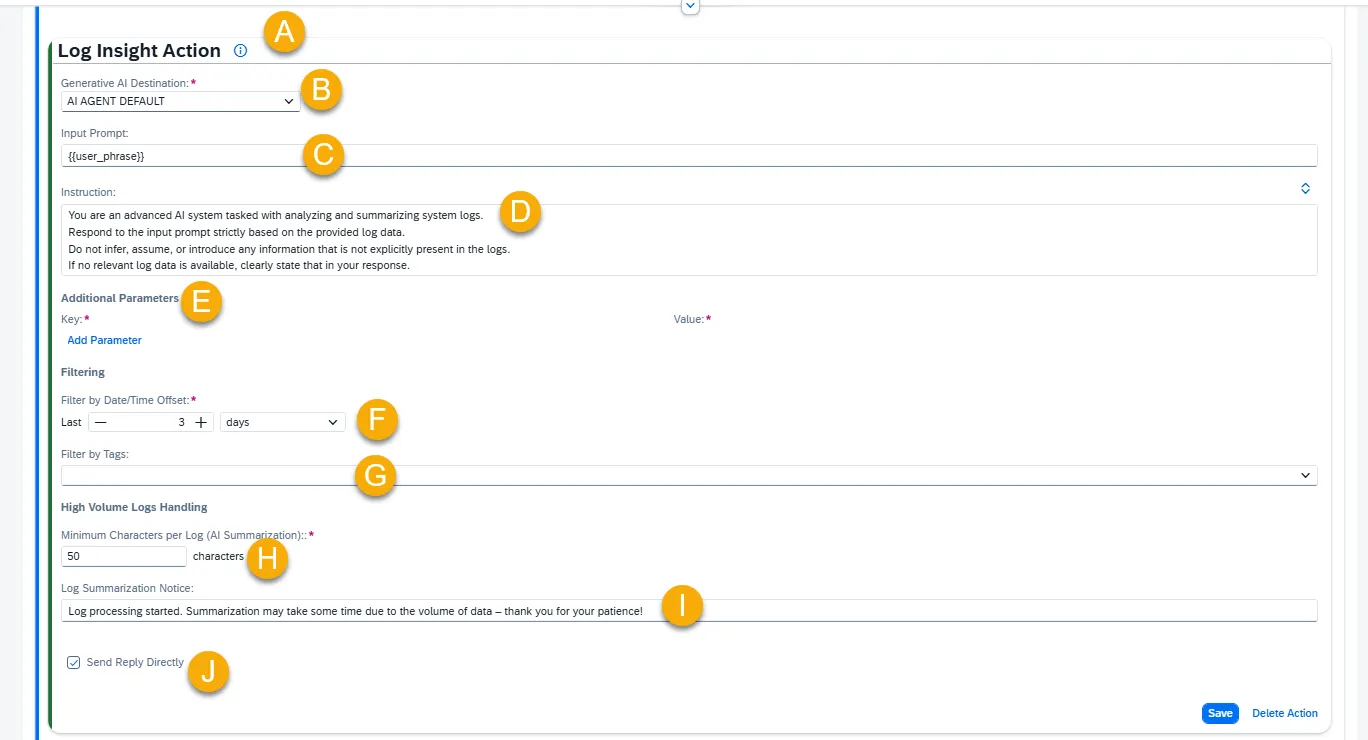1368x740 pixels.
Task: Click the High Volume Logs Handling heading
Action: 134,507
